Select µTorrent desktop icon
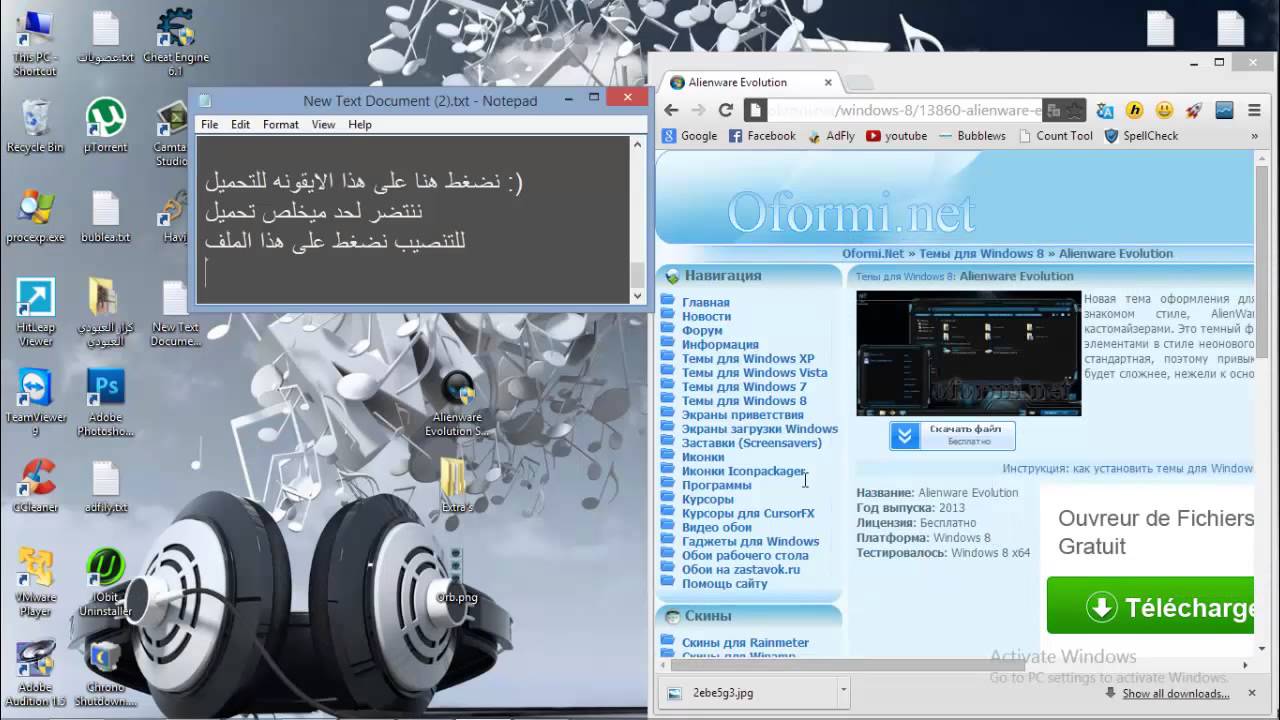 105,125
